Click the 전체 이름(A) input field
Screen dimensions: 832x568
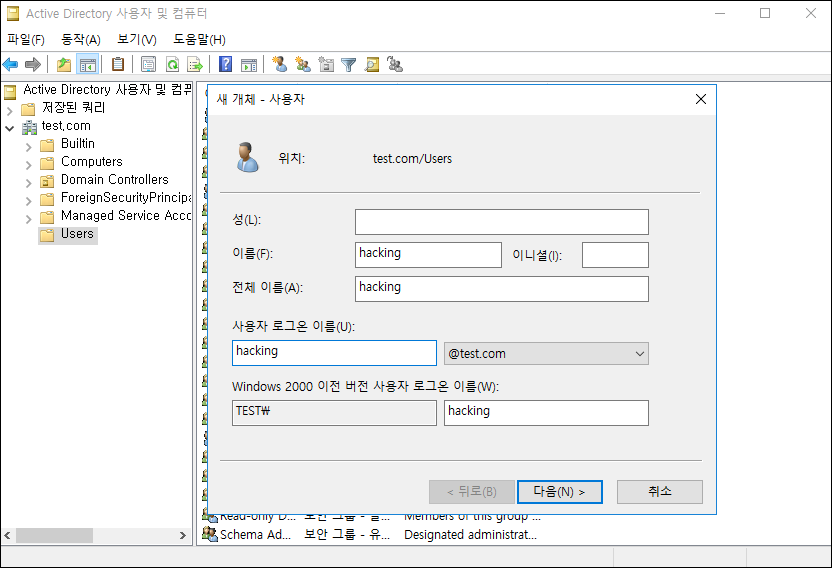[x=502, y=289]
